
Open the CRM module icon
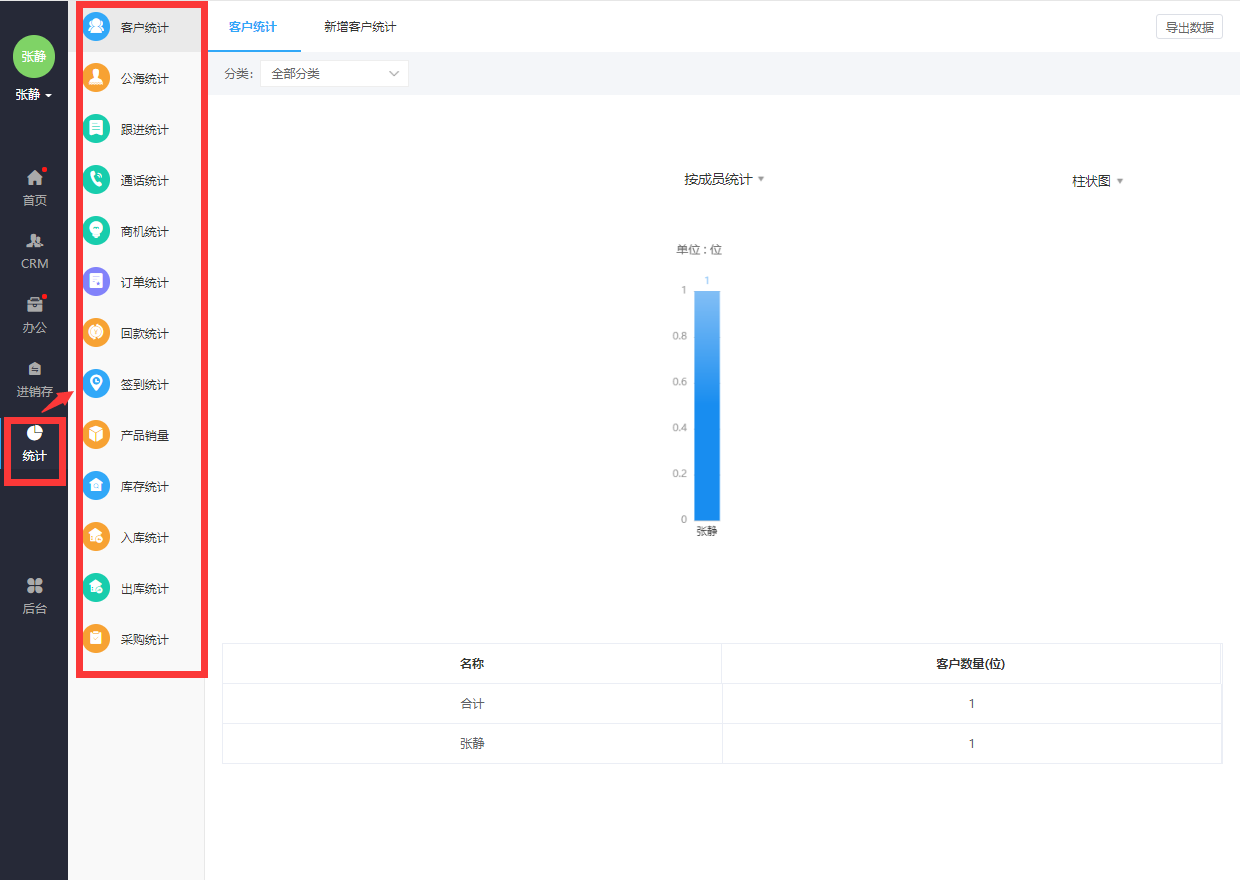click(35, 241)
